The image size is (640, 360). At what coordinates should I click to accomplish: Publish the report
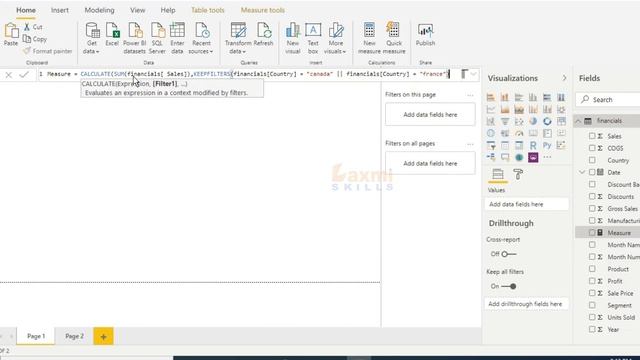[425, 34]
